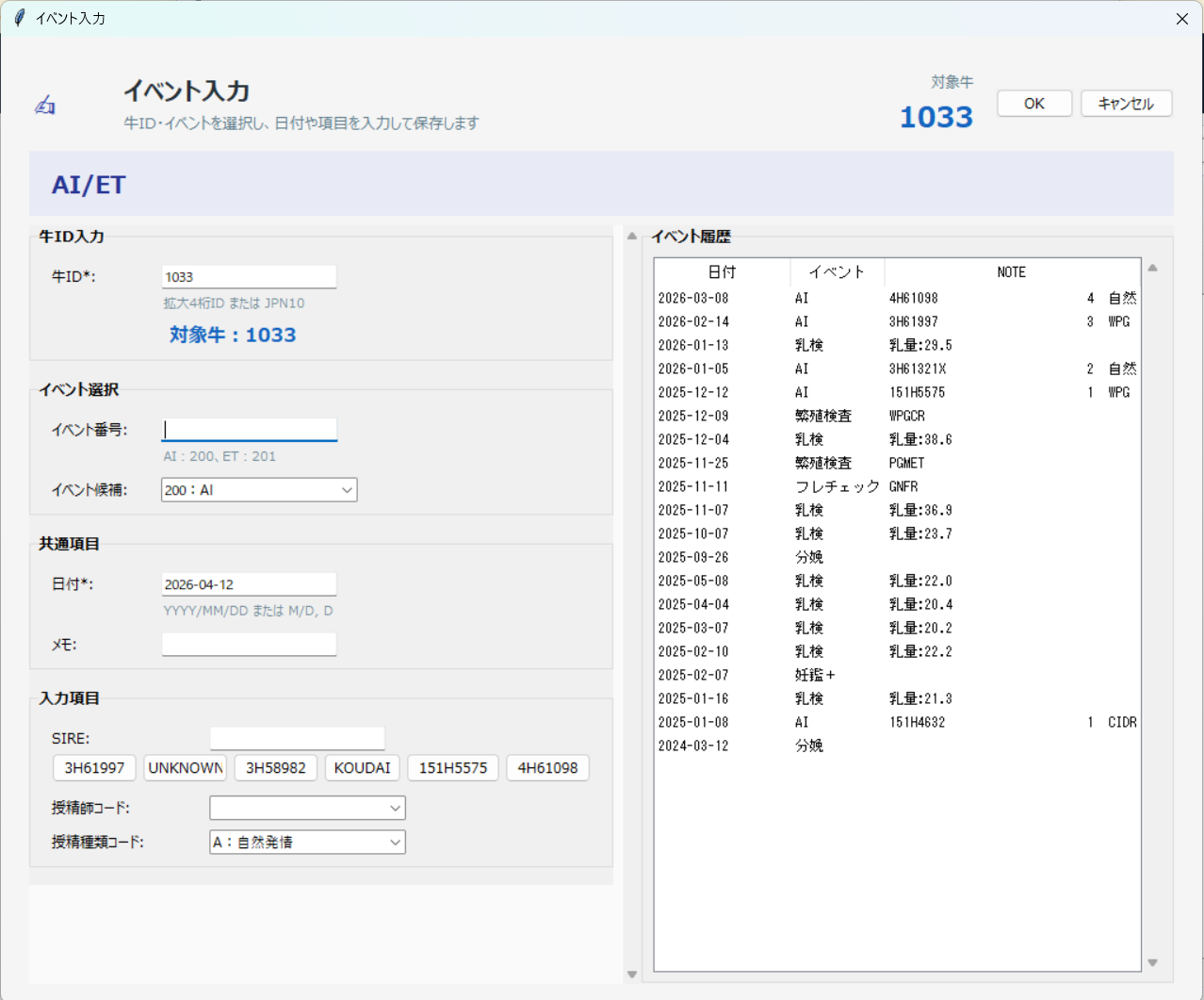Click CIDR note in 2025-01-08 row
The image size is (1204, 1000).
point(1122,722)
